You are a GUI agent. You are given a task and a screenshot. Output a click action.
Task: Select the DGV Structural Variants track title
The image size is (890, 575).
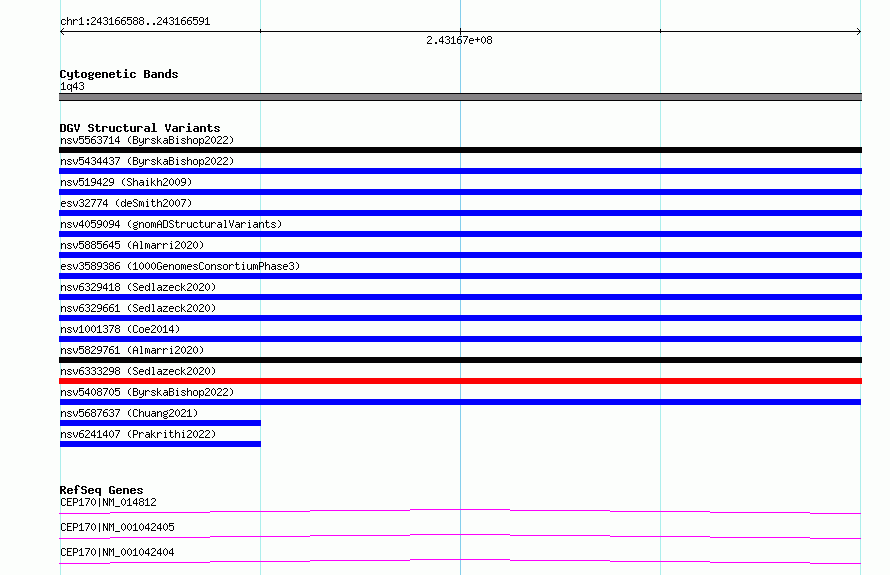[140, 128]
